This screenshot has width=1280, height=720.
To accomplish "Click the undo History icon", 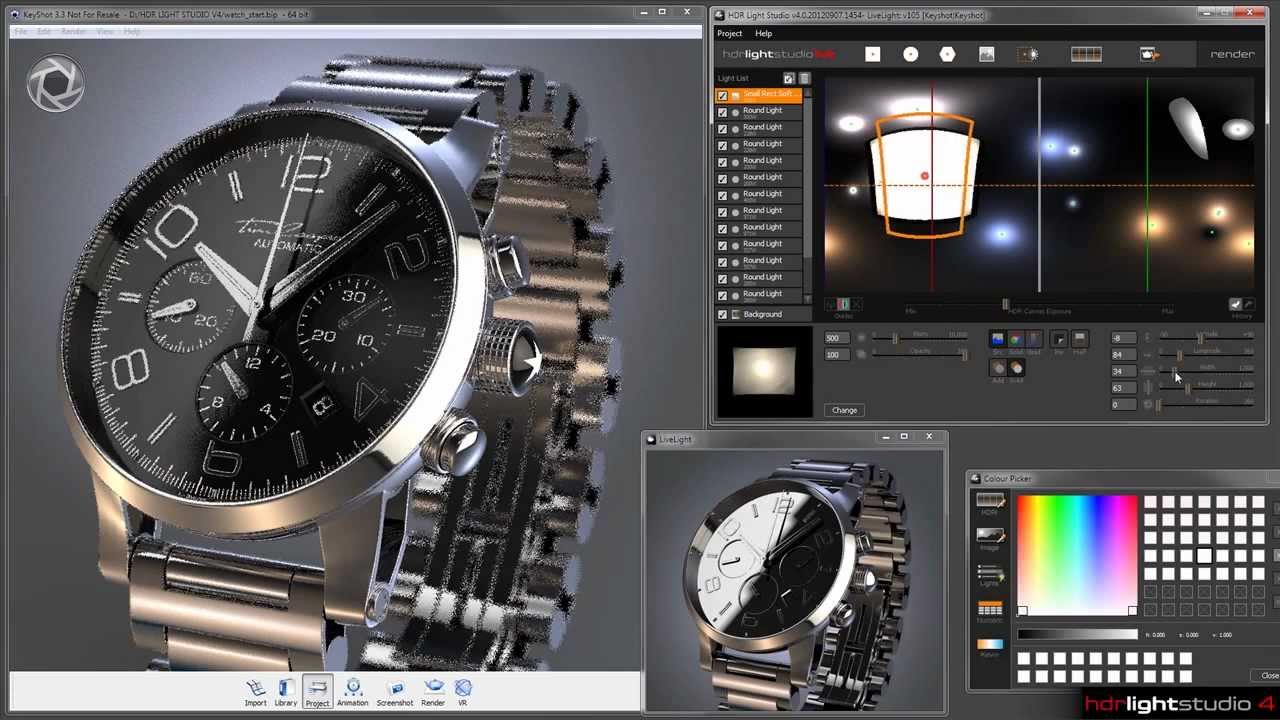I will click(1235, 304).
